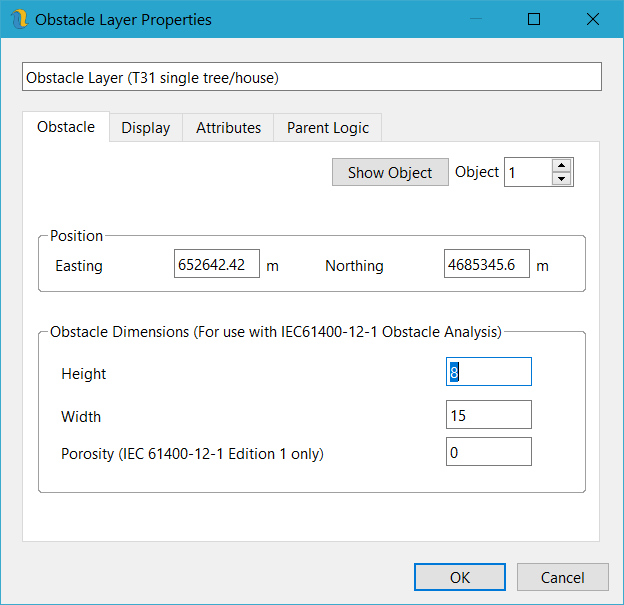Click the Porosity value field
The width and height of the screenshot is (624, 605).
coord(489,452)
